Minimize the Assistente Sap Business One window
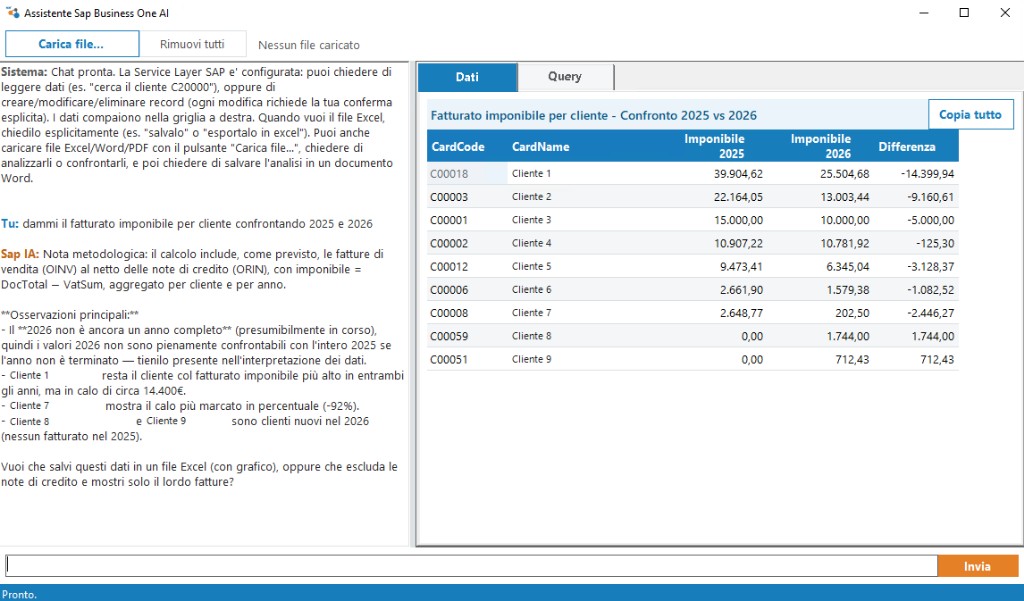This screenshot has height=601, width=1024. [x=923, y=12]
